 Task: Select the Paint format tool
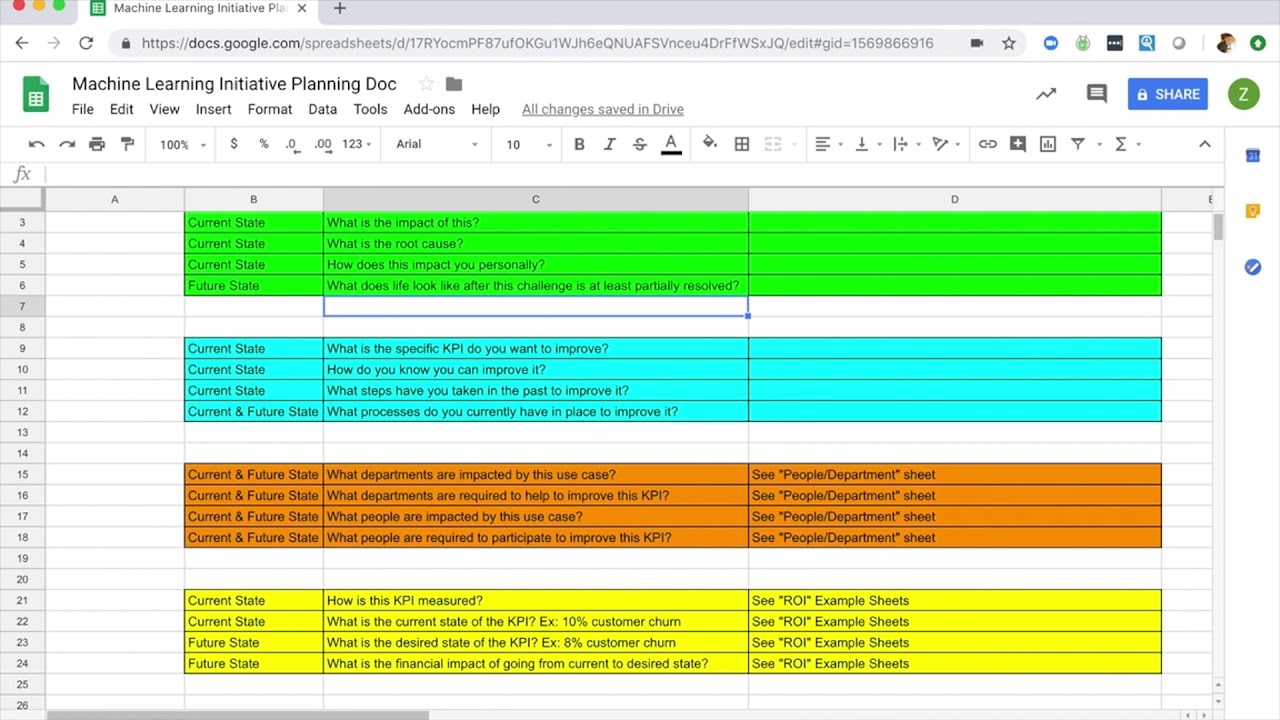(x=127, y=144)
